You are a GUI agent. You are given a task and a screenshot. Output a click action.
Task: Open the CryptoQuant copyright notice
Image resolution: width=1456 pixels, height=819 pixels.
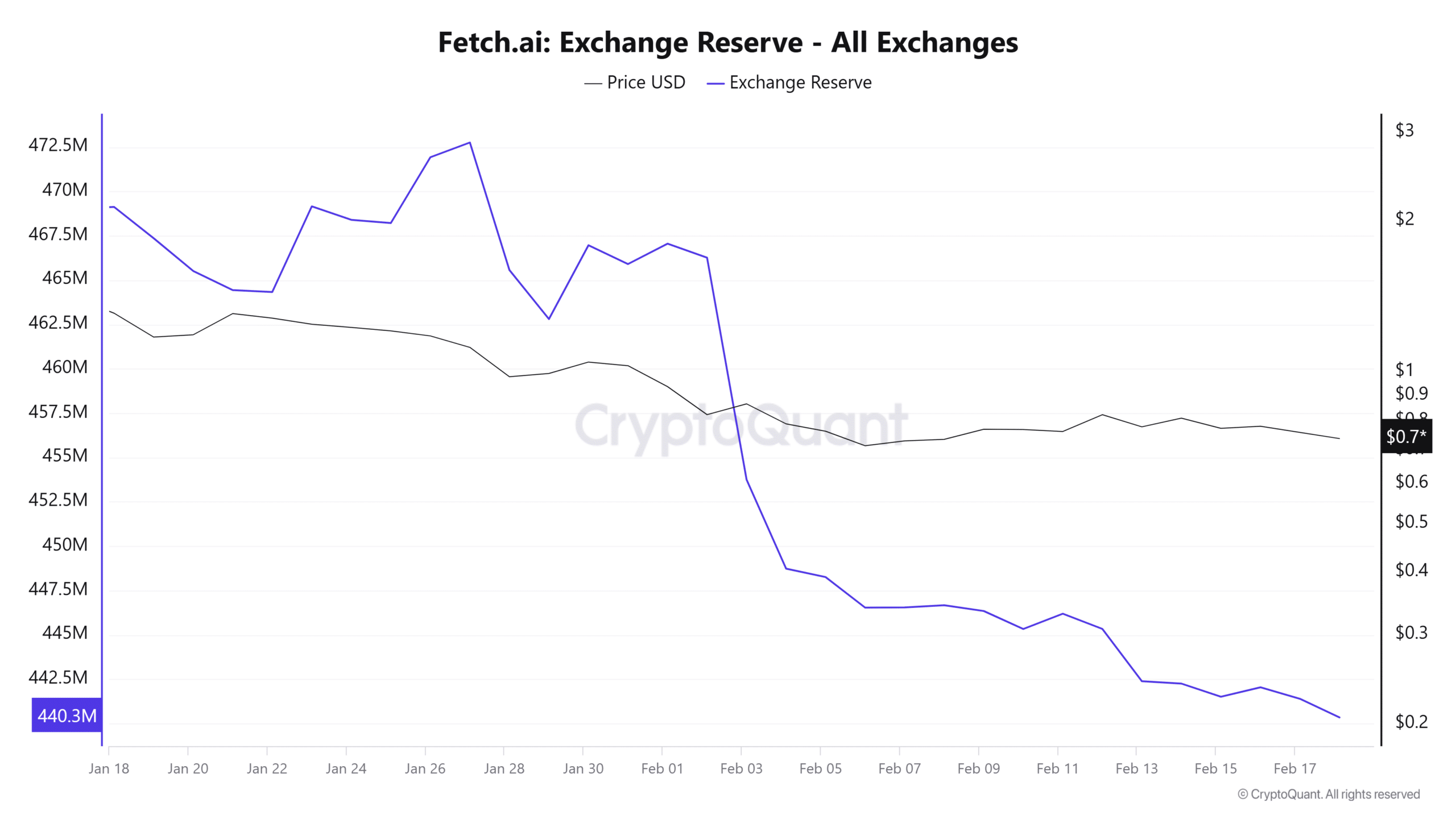(1329, 794)
